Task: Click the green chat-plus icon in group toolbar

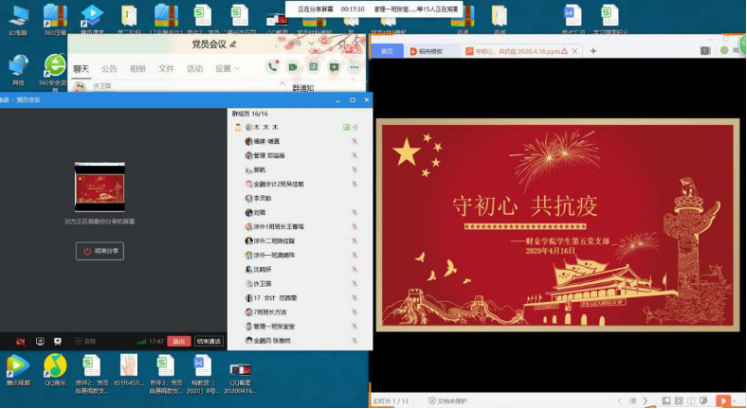Action: coord(334,68)
